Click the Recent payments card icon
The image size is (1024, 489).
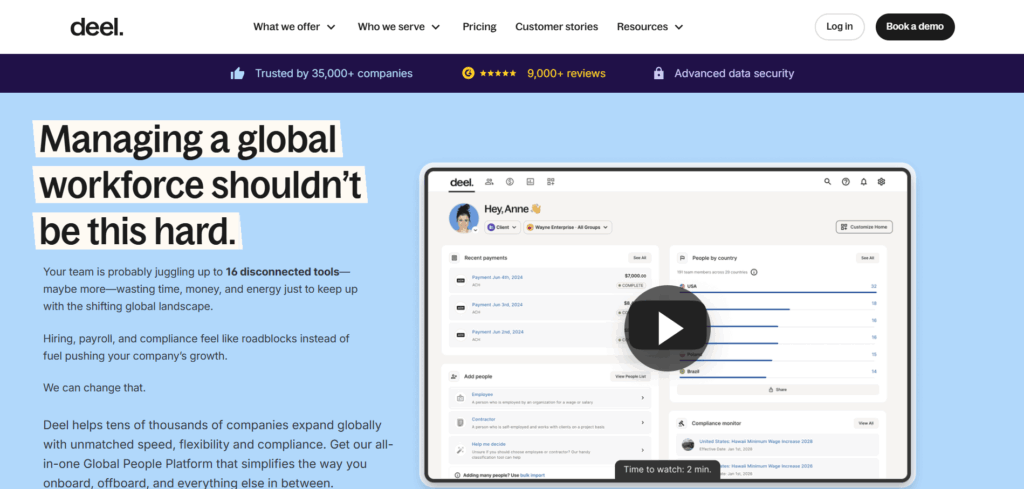pyautogui.click(x=455, y=258)
